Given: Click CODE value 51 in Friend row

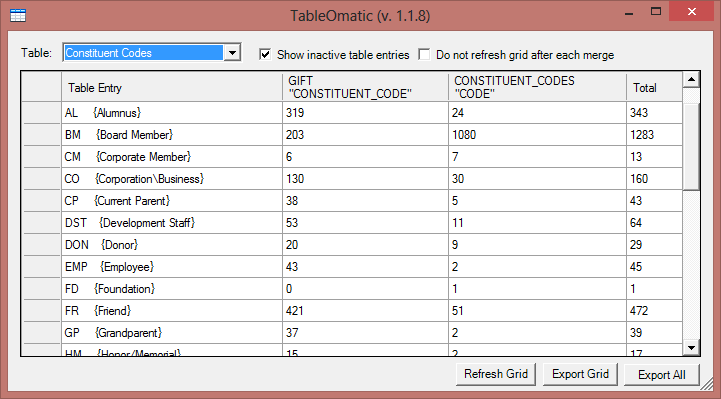Looking at the screenshot, I should [537, 311].
